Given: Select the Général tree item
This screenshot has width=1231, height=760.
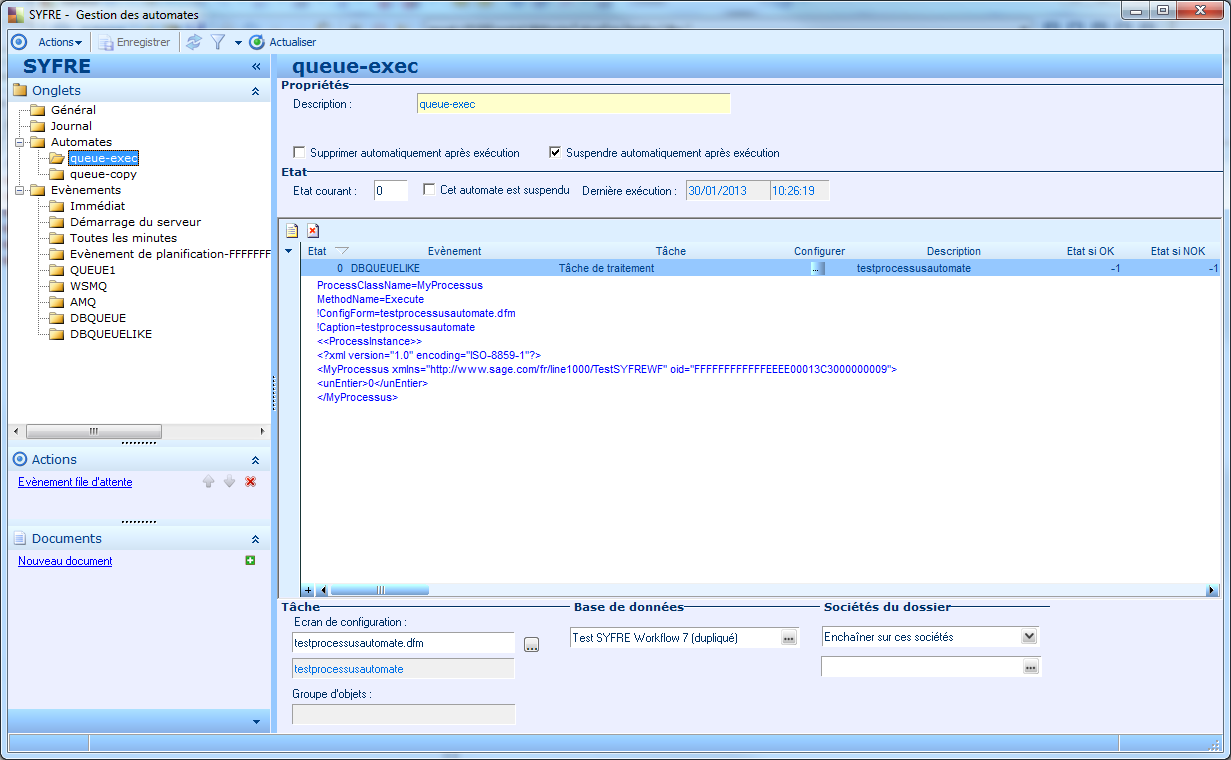Looking at the screenshot, I should 73,110.
